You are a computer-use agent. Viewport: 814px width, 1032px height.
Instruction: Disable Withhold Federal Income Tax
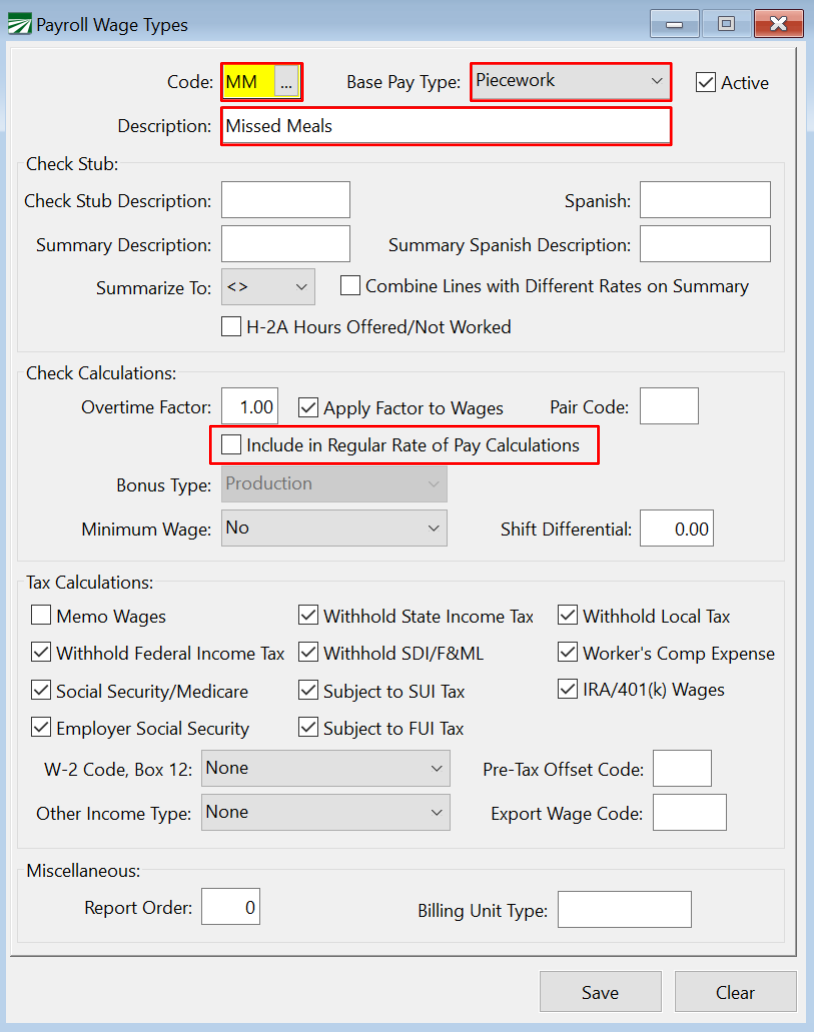41,654
